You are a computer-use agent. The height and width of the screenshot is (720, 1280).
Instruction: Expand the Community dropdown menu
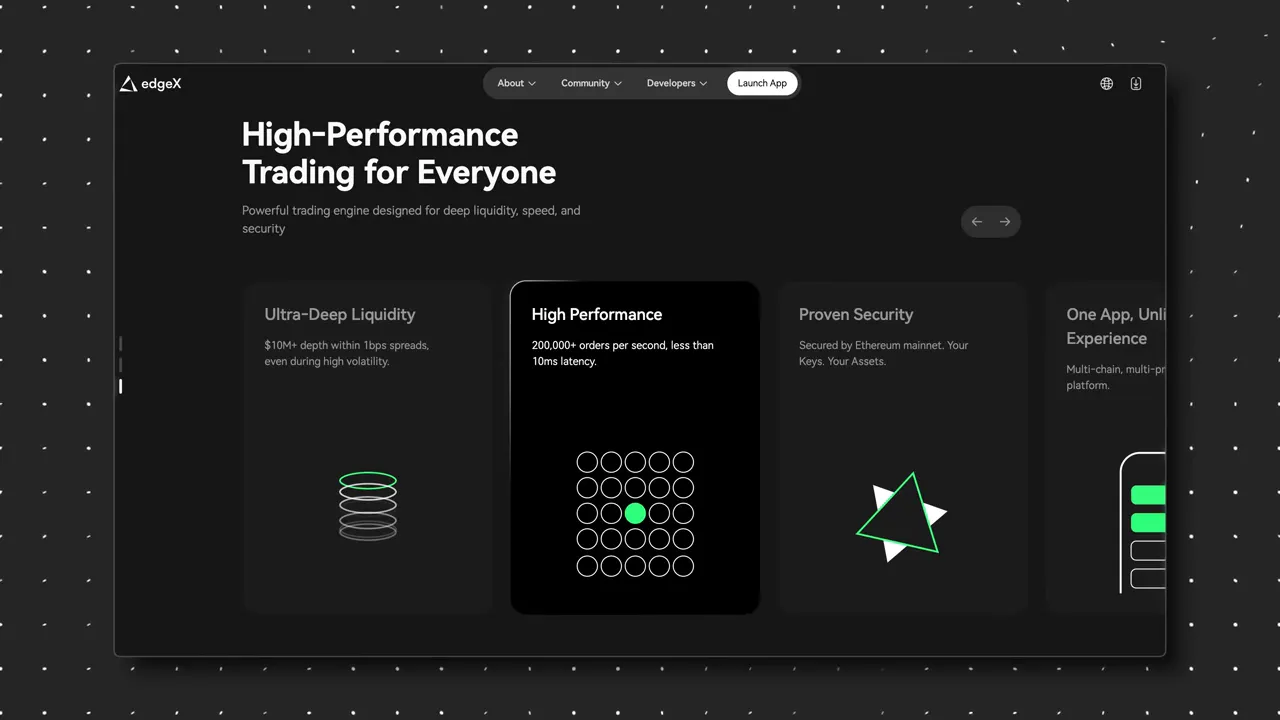pos(591,83)
